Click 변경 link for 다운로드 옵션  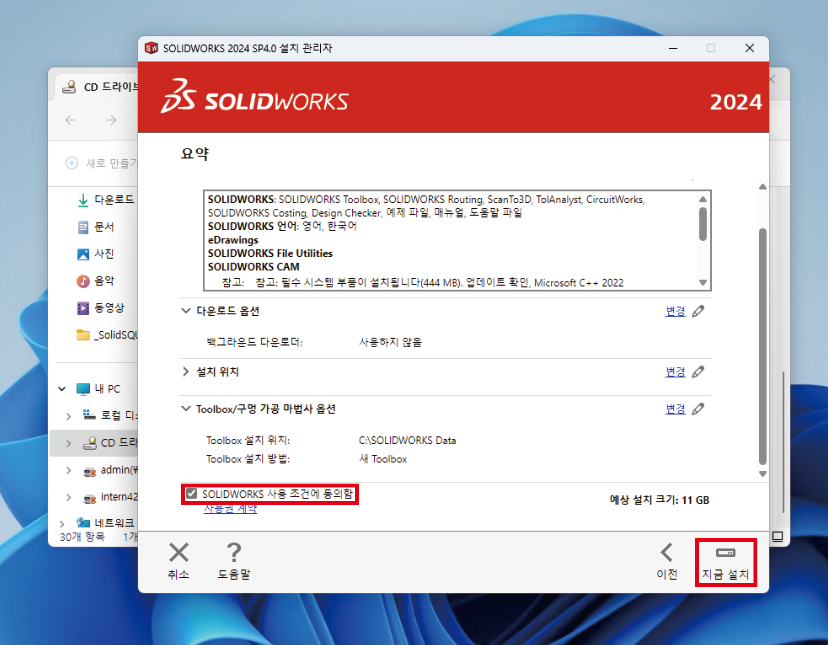(x=675, y=311)
